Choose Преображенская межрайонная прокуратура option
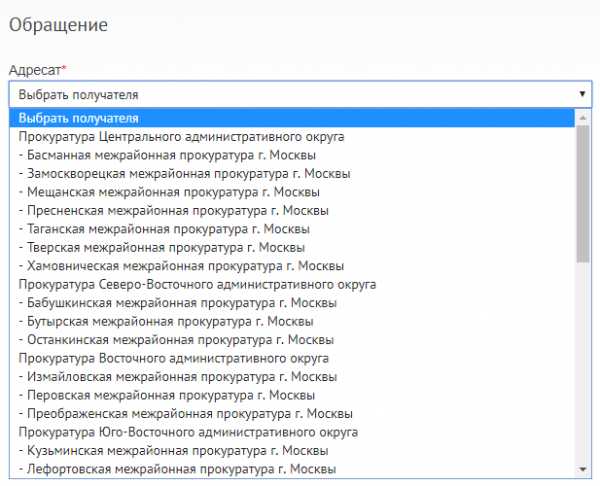 coord(292,413)
